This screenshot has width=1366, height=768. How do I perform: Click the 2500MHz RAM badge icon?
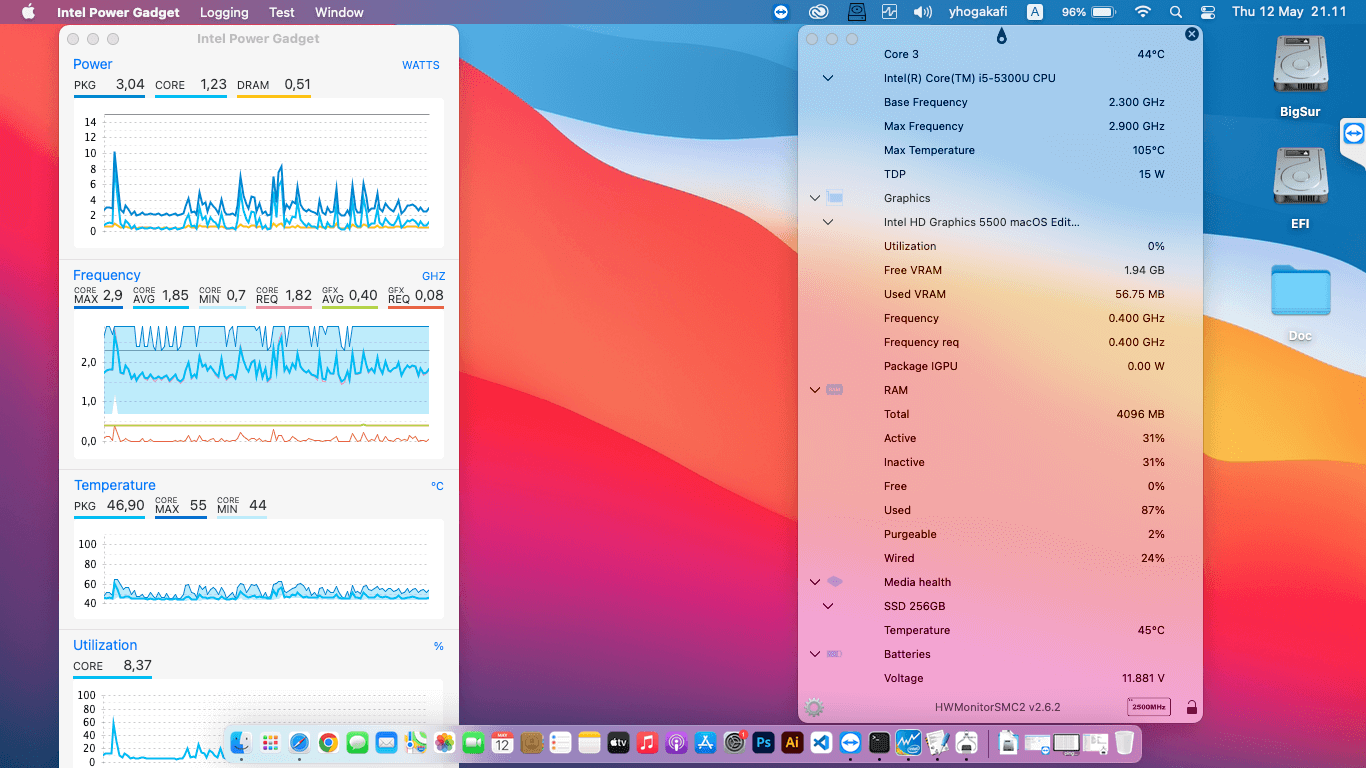tap(1148, 707)
